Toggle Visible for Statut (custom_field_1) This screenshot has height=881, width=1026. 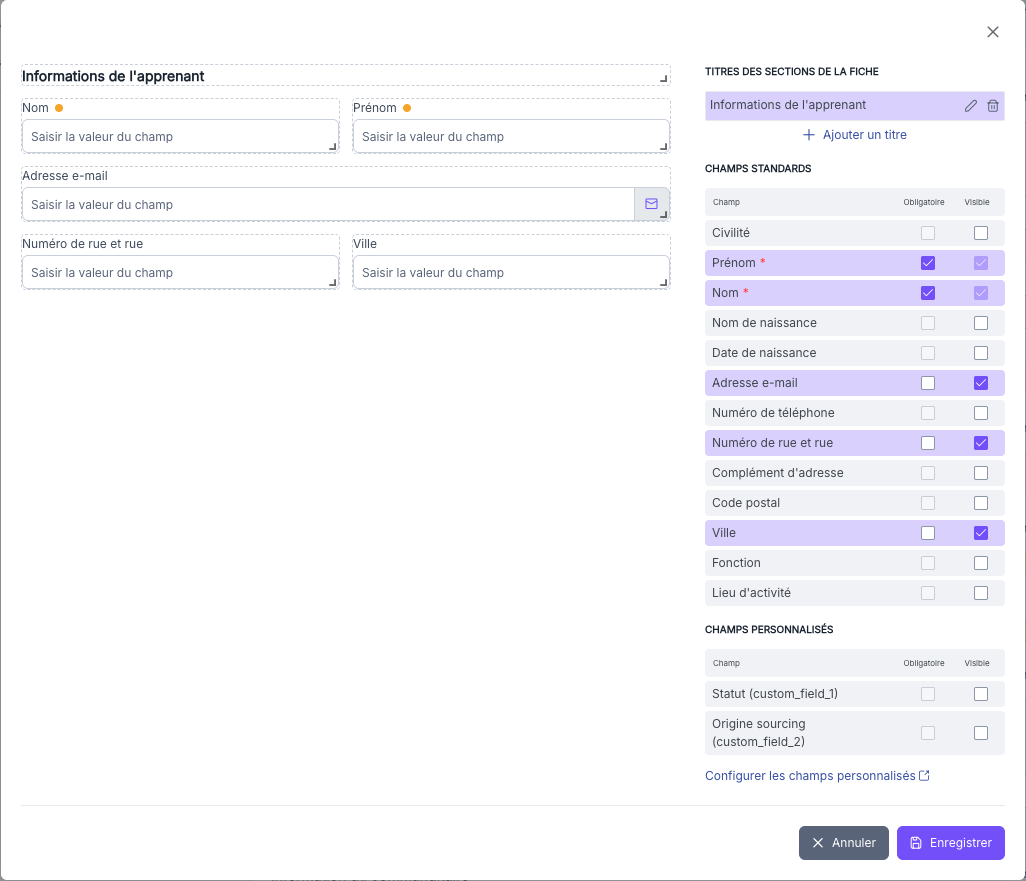[x=980, y=694]
